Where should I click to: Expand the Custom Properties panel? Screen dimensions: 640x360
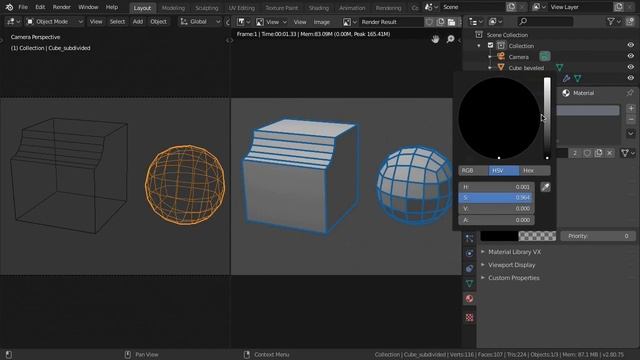tap(513, 278)
